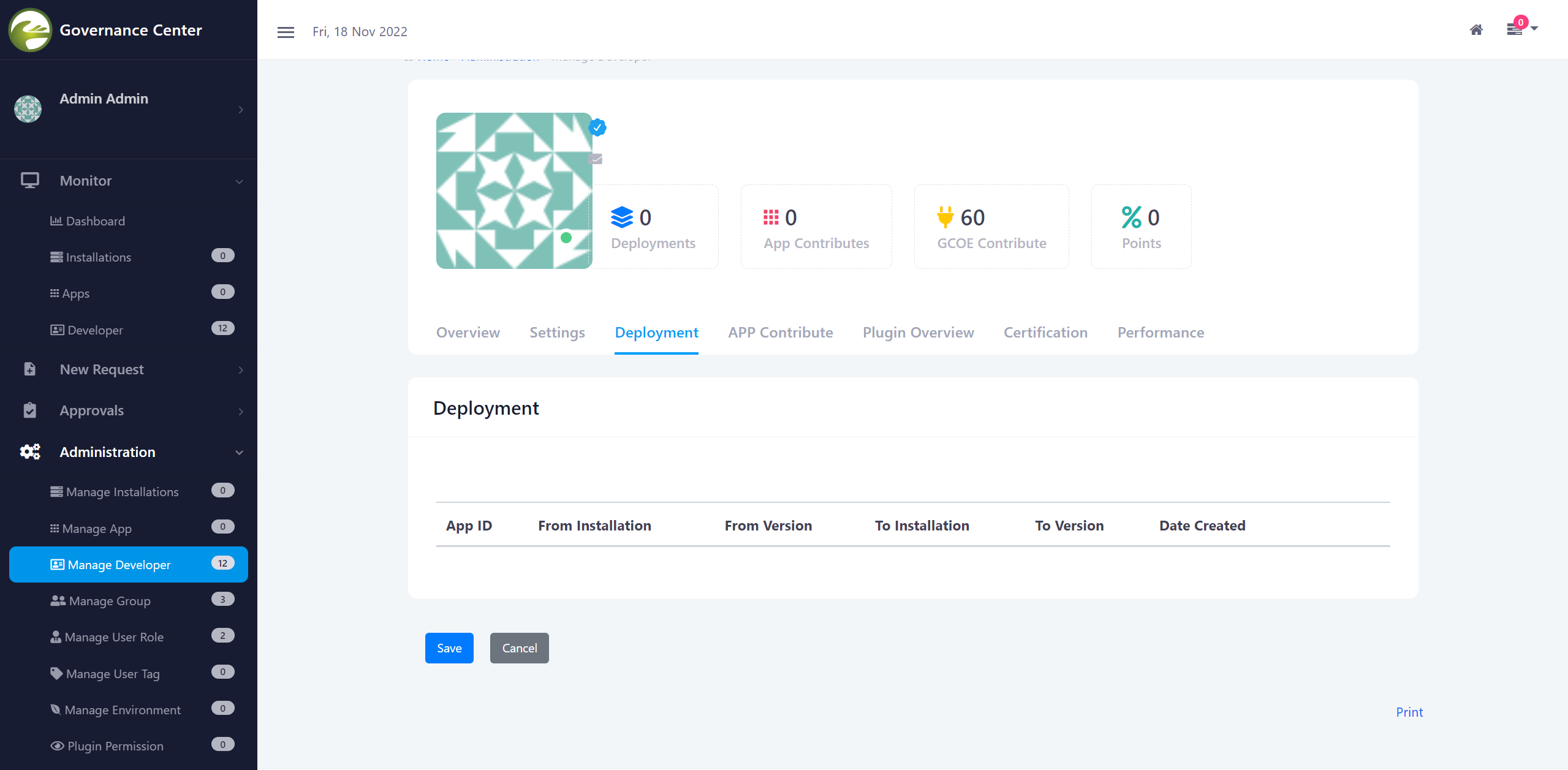Open the Certification tab
Viewport: 1568px width, 770px height.
(1045, 333)
